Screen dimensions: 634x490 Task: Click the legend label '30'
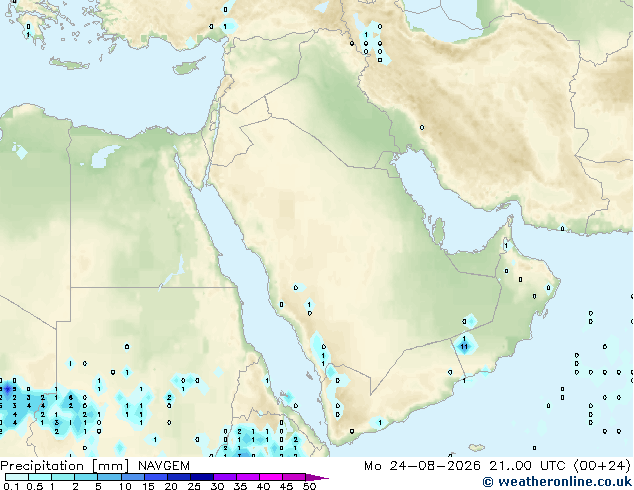(x=217, y=486)
